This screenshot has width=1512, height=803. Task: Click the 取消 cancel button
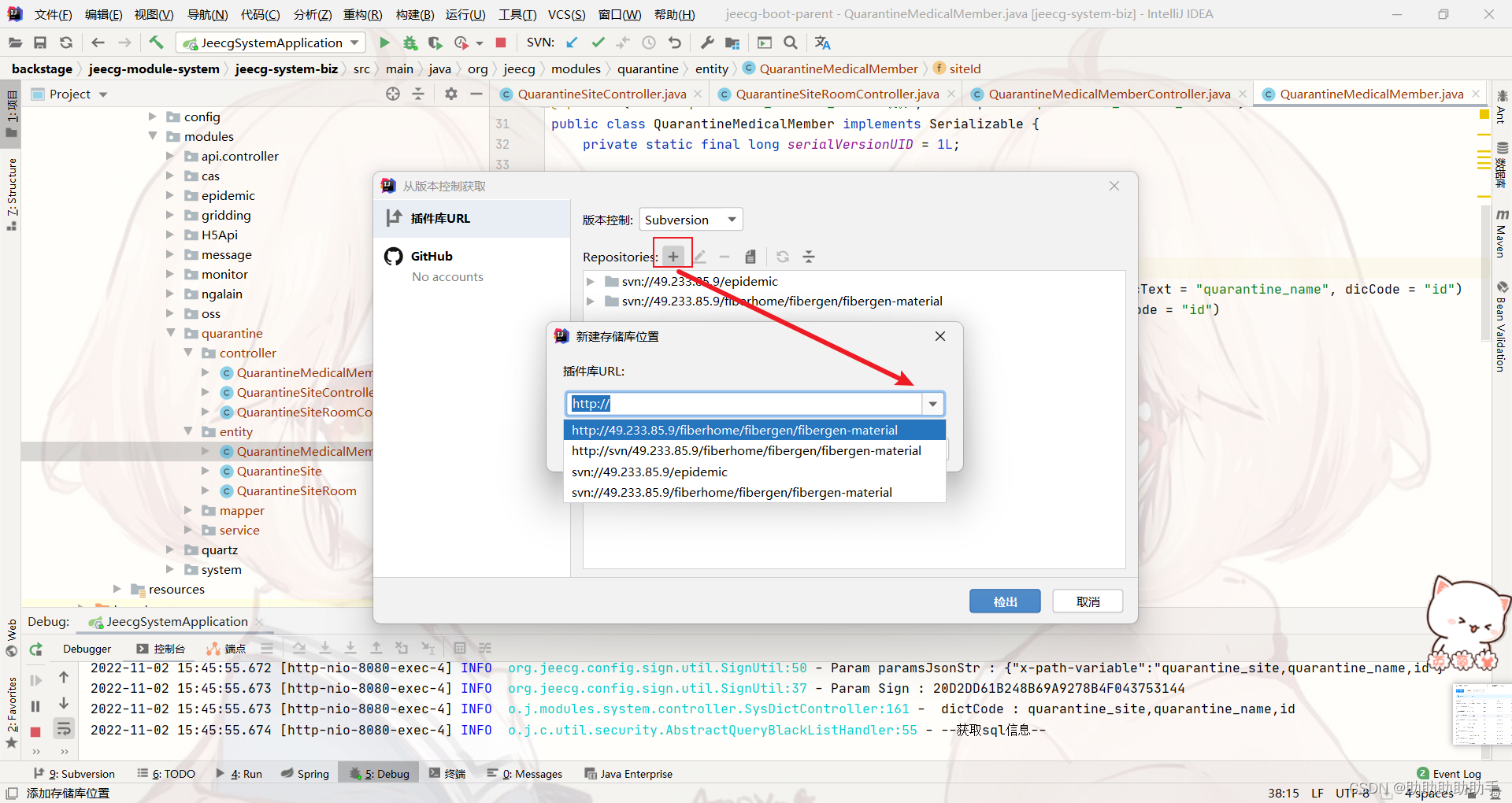1088,601
